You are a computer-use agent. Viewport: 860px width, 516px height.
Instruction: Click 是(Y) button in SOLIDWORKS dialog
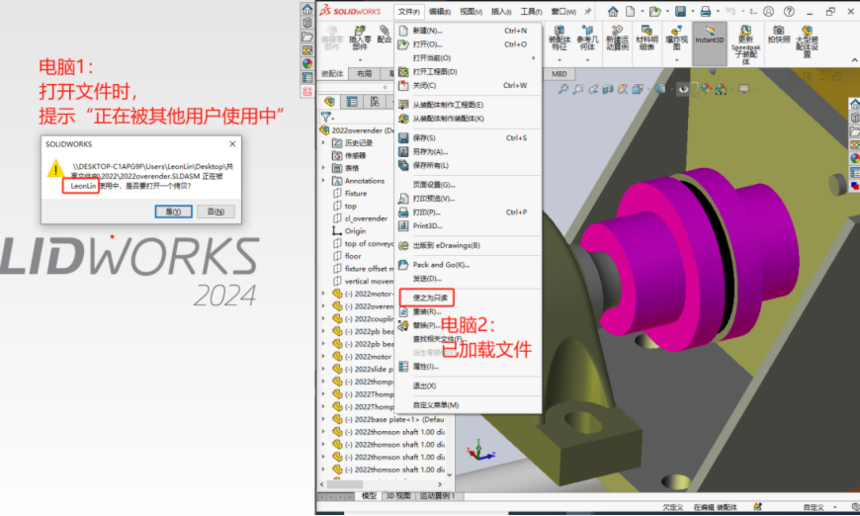tap(173, 212)
